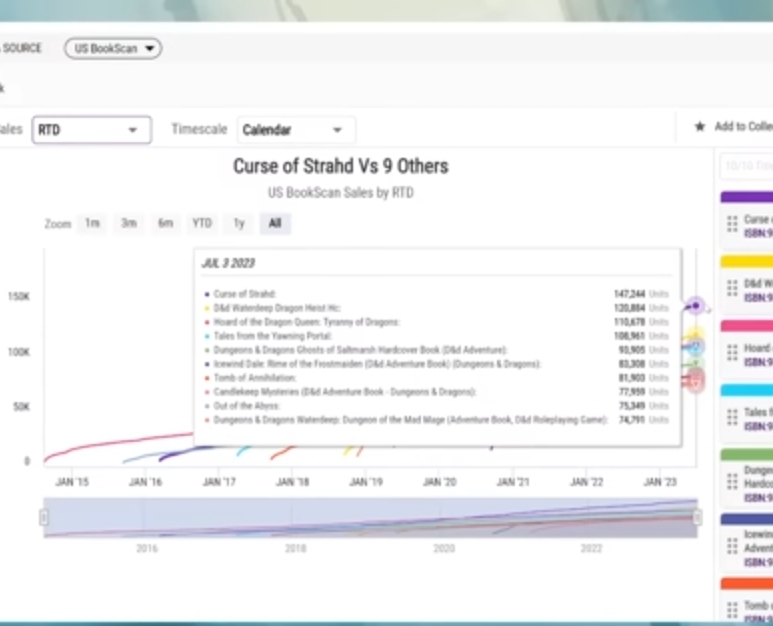Click drag handle of Tomb card

pyautogui.click(x=732, y=610)
